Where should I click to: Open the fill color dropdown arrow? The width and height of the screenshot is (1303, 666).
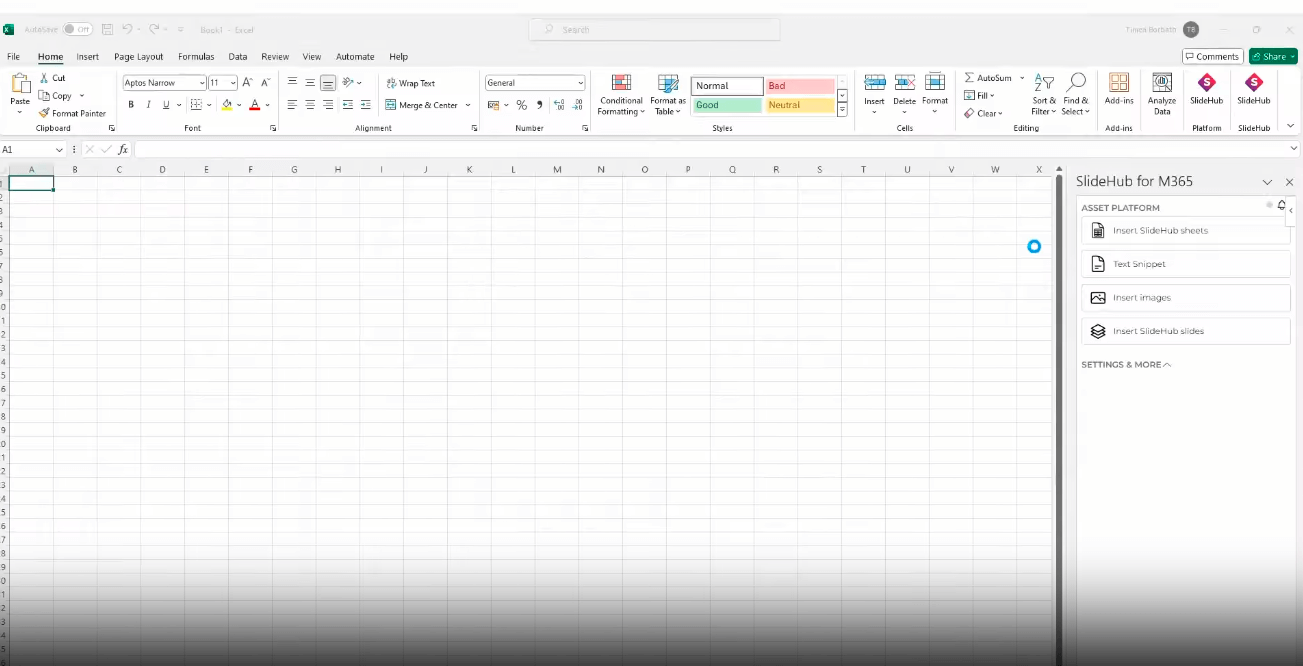coord(239,105)
